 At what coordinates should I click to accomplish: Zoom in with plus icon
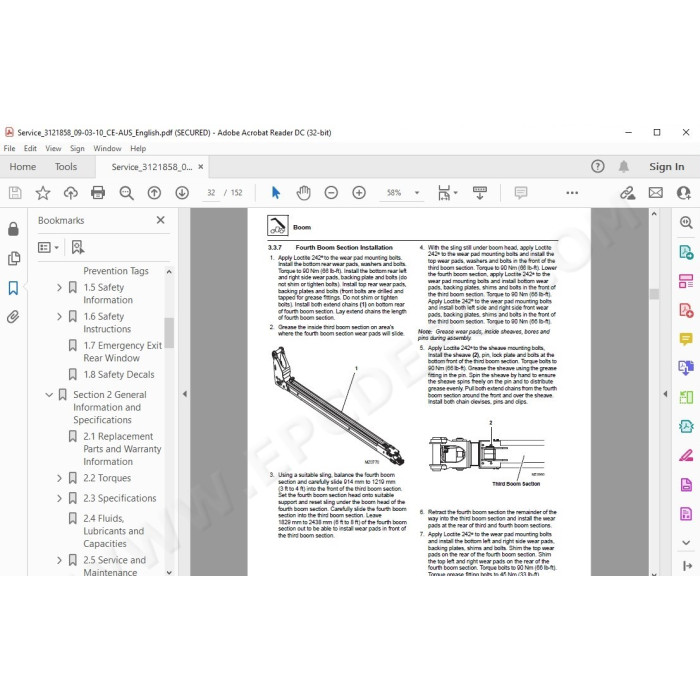pos(359,193)
